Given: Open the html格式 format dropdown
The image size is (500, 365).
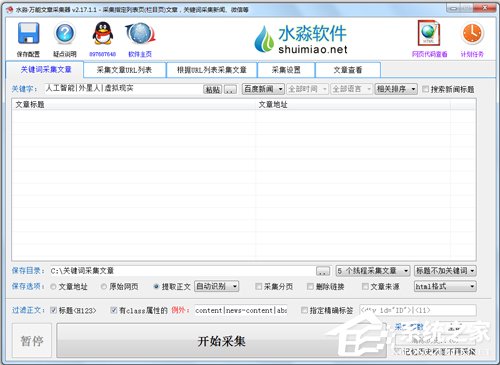Looking at the screenshot, I should [x=445, y=286].
